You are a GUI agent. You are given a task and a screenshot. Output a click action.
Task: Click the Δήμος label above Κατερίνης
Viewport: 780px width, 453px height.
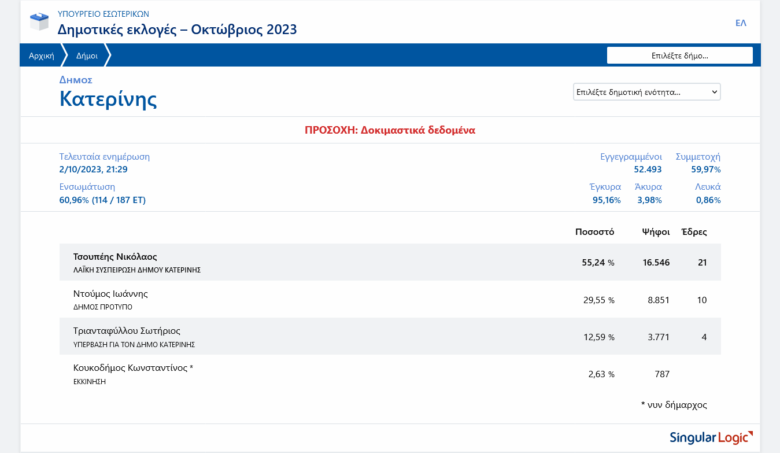tap(76, 80)
